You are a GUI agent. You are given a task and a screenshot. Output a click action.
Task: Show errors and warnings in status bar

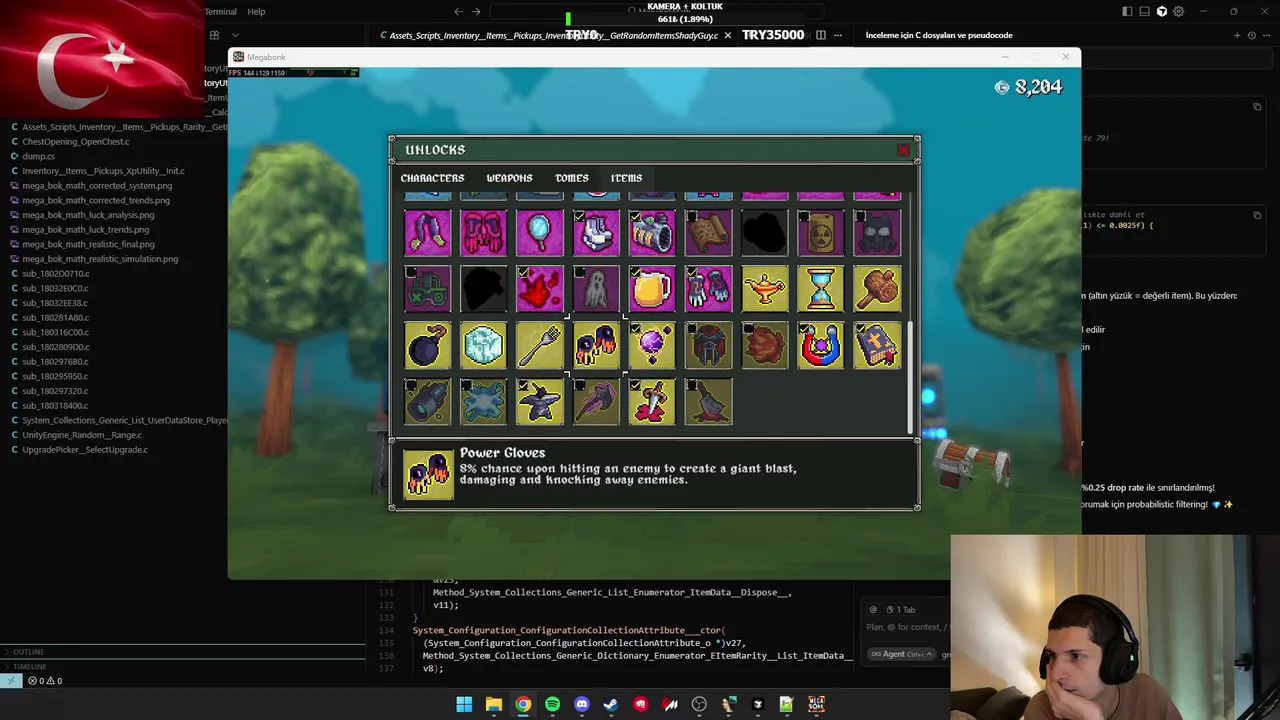45,681
